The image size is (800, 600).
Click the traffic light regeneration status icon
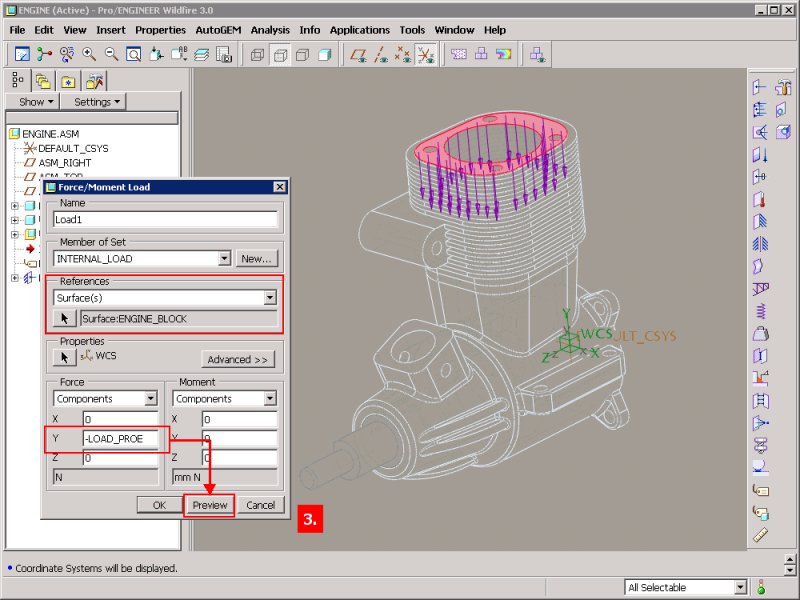tap(761, 587)
